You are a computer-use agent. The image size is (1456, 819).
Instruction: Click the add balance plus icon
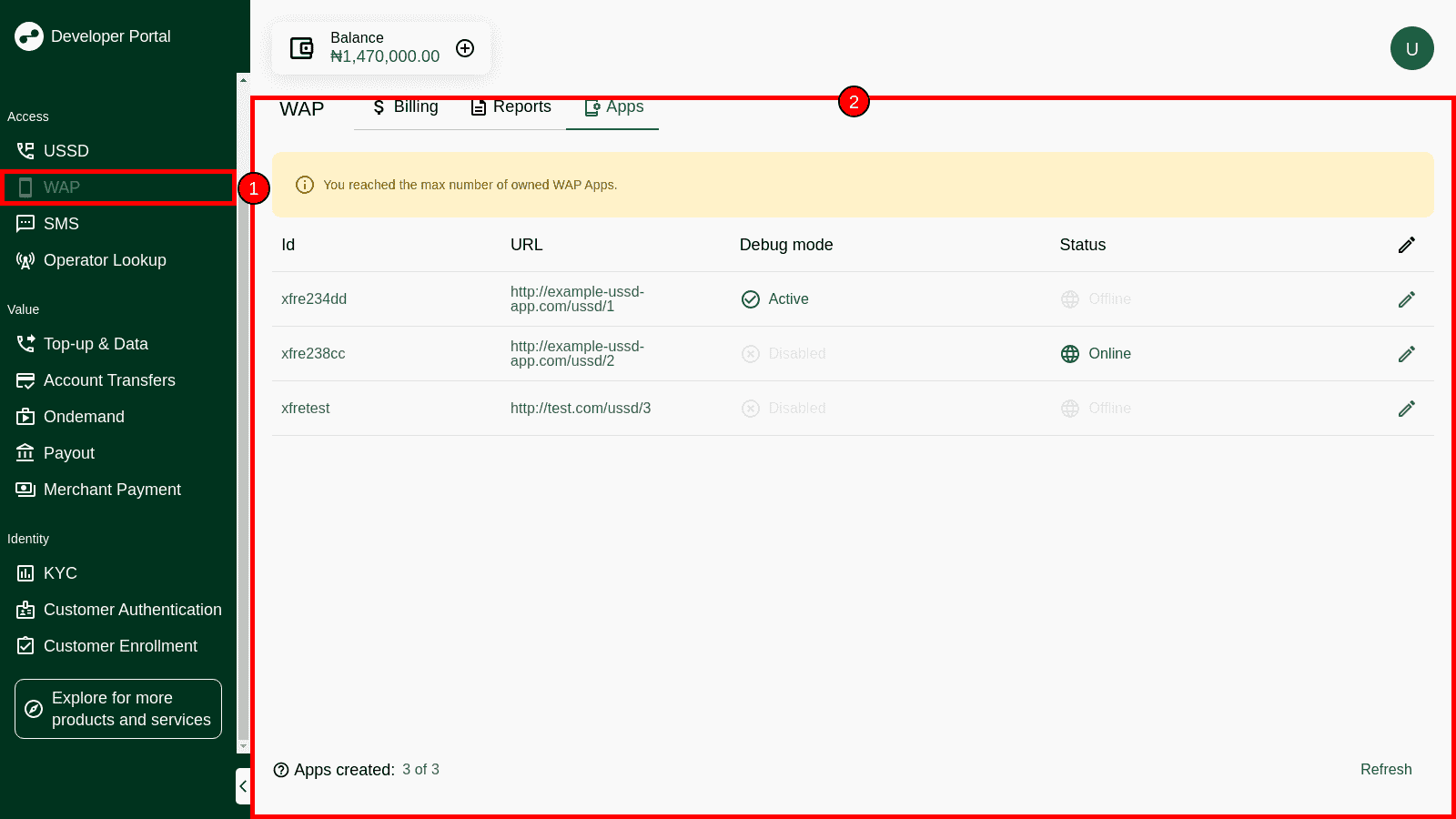465,48
